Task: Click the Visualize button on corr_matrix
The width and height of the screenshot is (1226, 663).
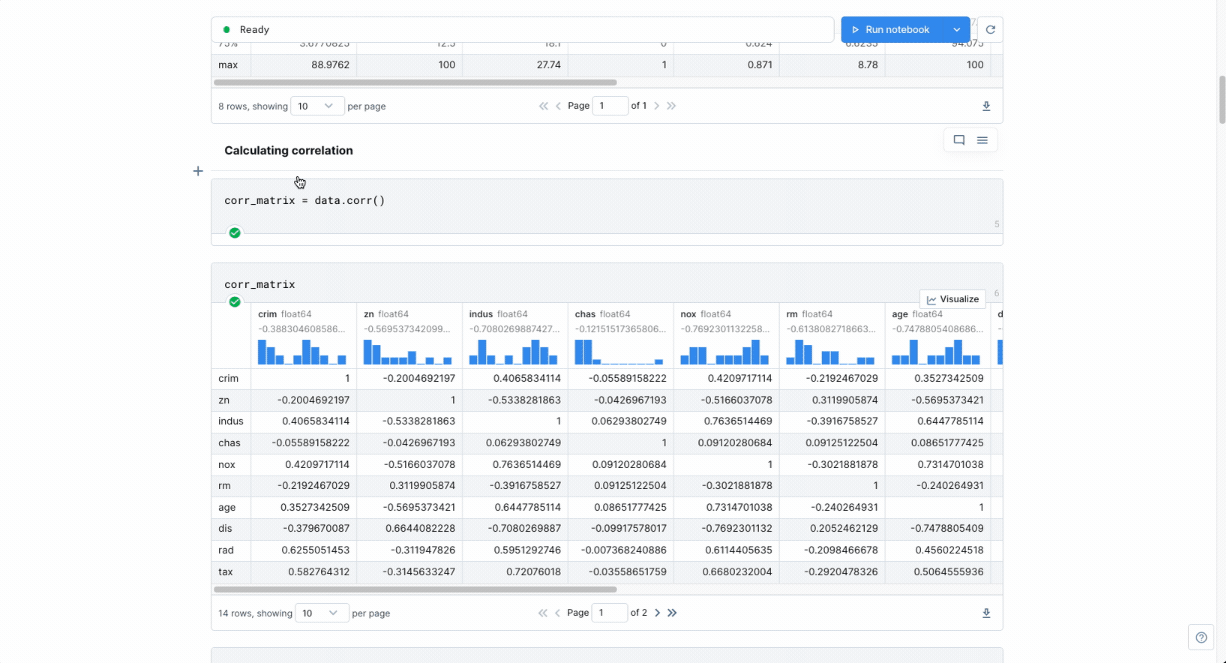Action: (x=953, y=299)
